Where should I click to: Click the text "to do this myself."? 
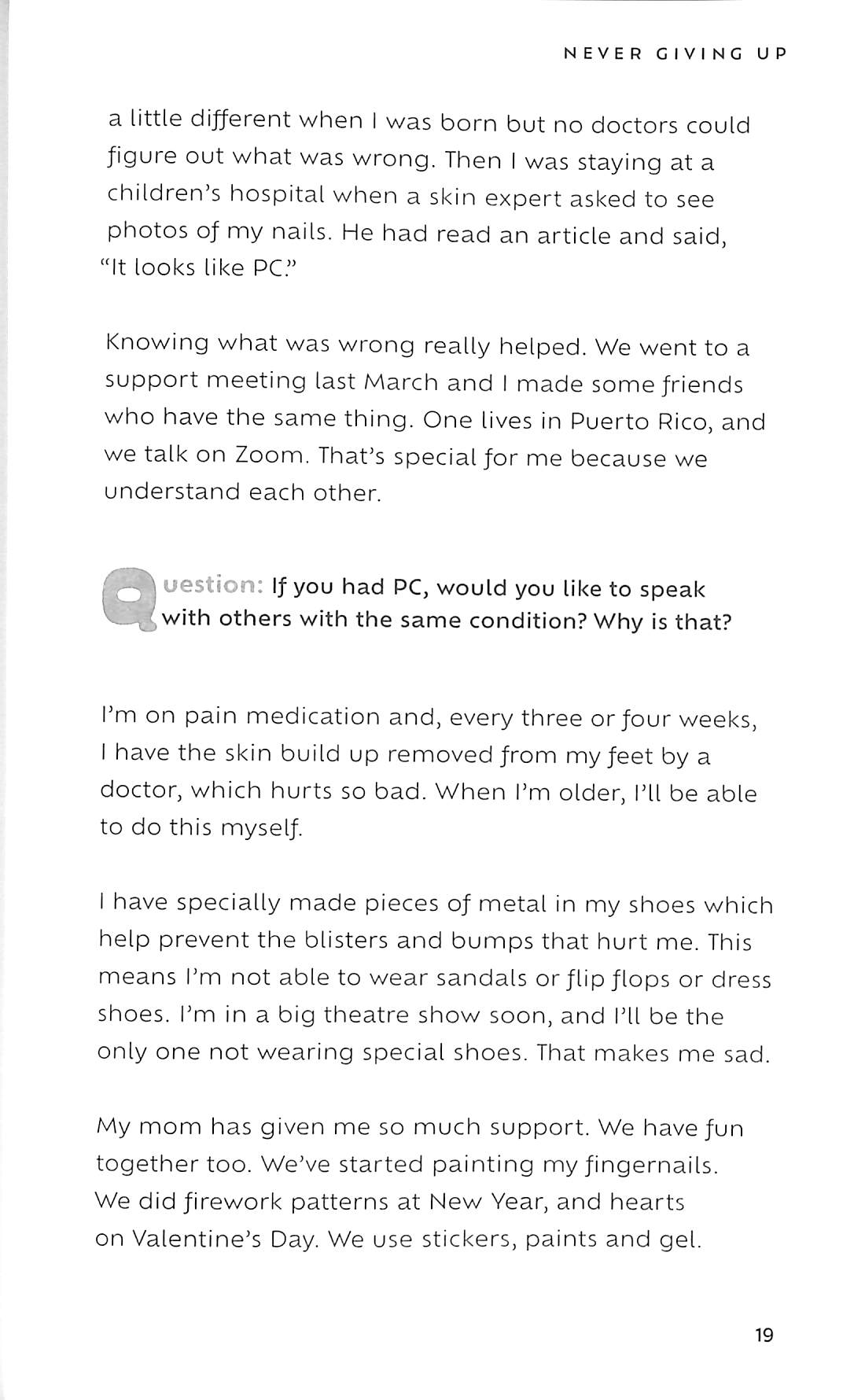(201, 827)
